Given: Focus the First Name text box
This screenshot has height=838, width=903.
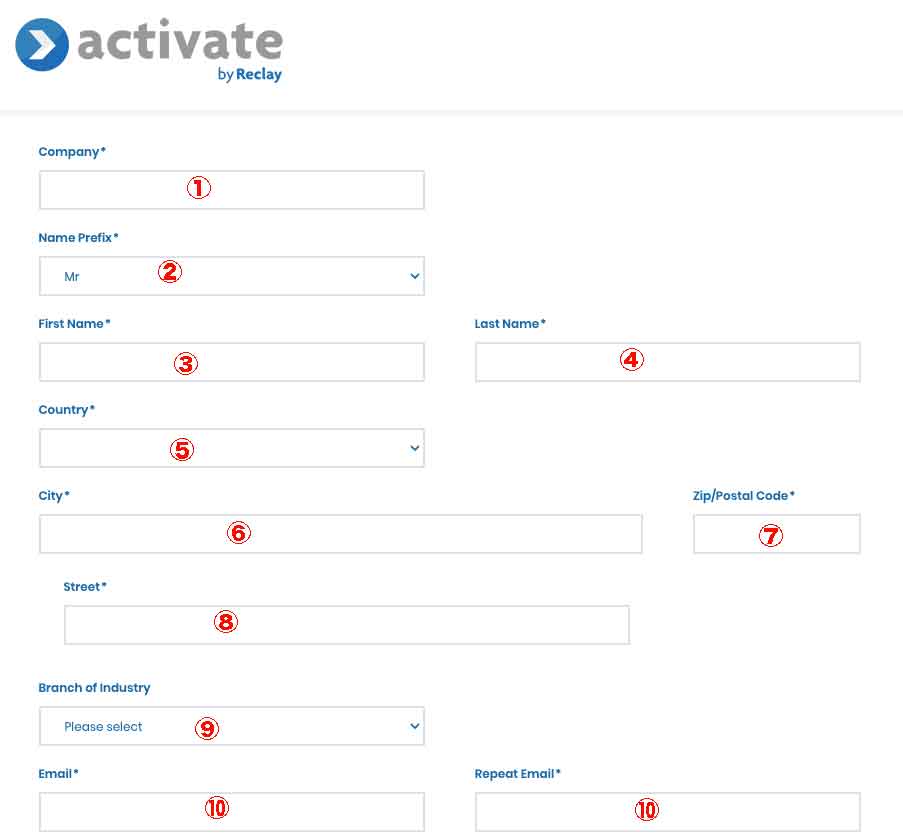Looking at the screenshot, I should tap(232, 362).
